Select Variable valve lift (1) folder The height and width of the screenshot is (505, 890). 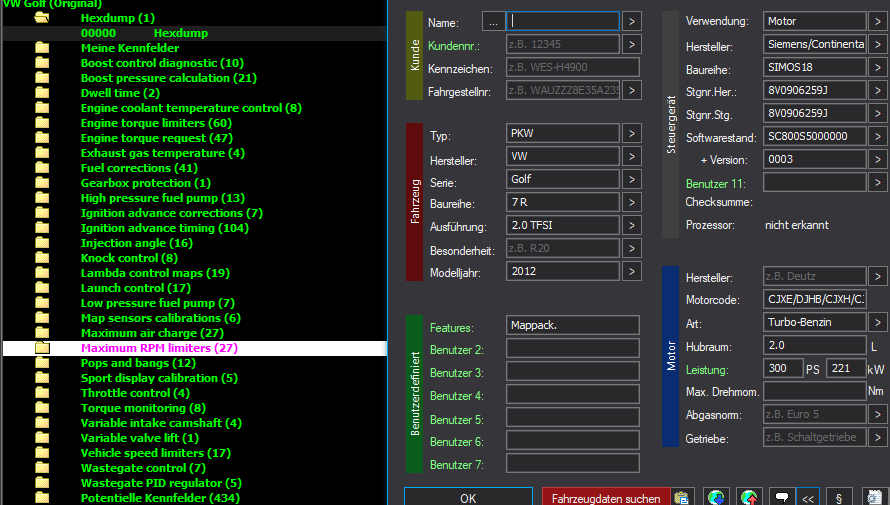(140, 438)
